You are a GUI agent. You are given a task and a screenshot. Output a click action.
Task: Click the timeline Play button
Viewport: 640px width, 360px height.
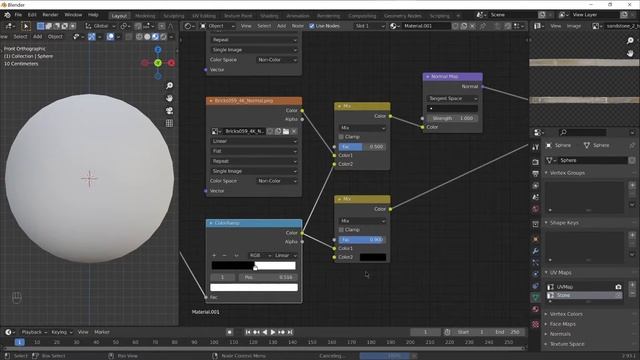pos(273,332)
